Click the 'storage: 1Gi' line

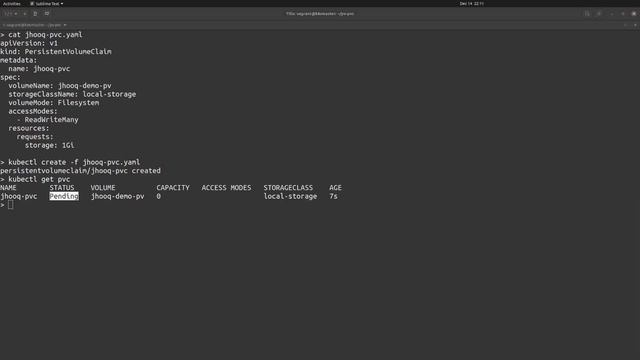pyautogui.click(x=49, y=145)
